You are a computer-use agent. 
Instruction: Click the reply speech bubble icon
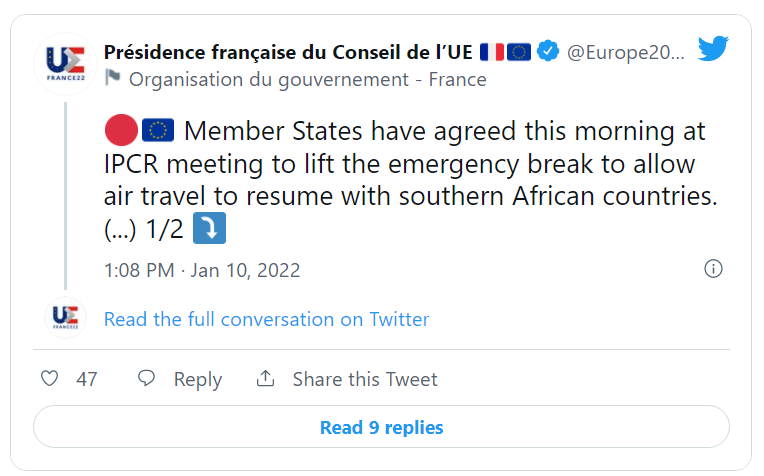coord(147,379)
